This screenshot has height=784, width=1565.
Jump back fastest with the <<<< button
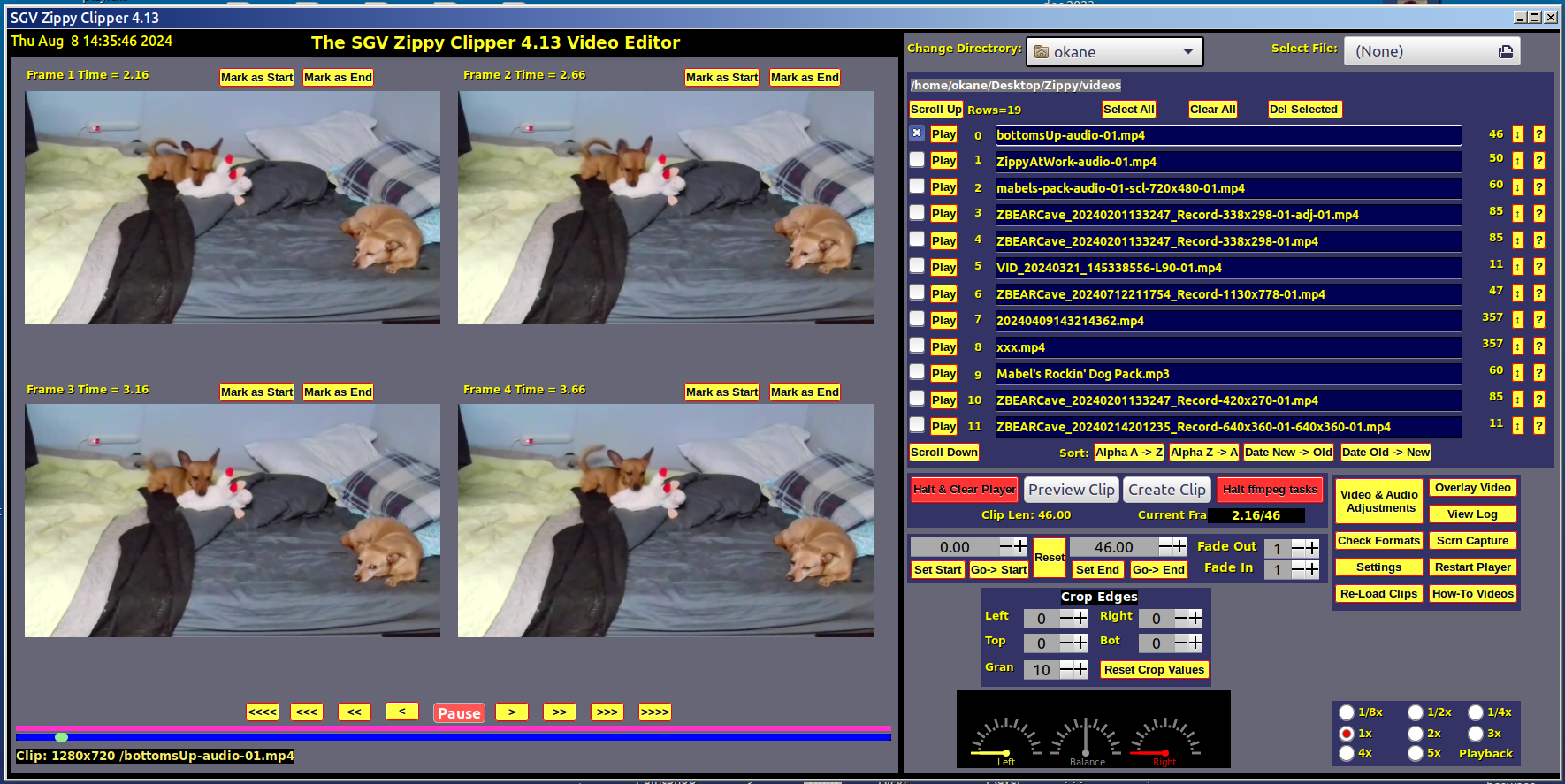point(263,712)
